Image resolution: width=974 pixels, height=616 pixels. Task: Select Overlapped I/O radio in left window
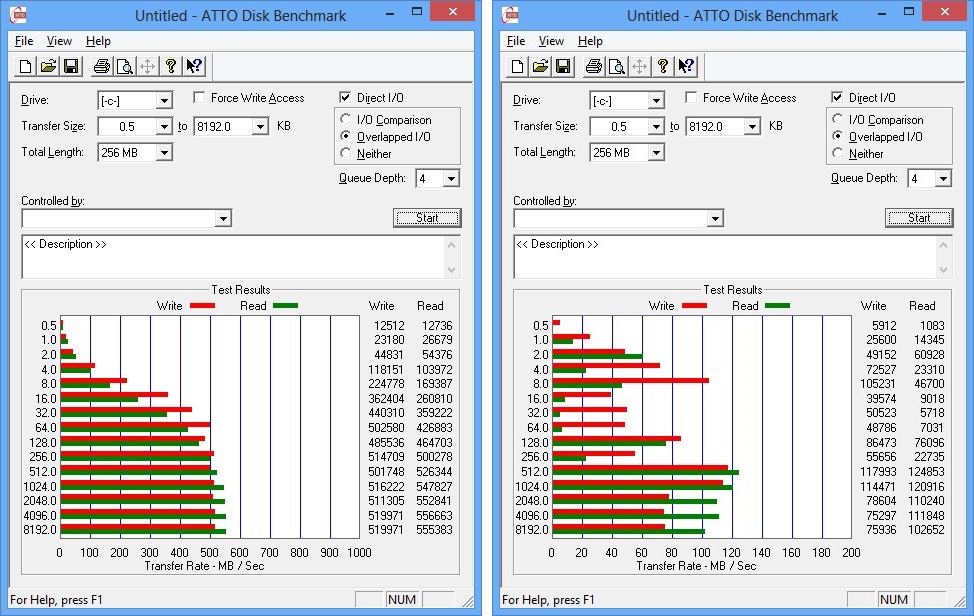(x=346, y=136)
